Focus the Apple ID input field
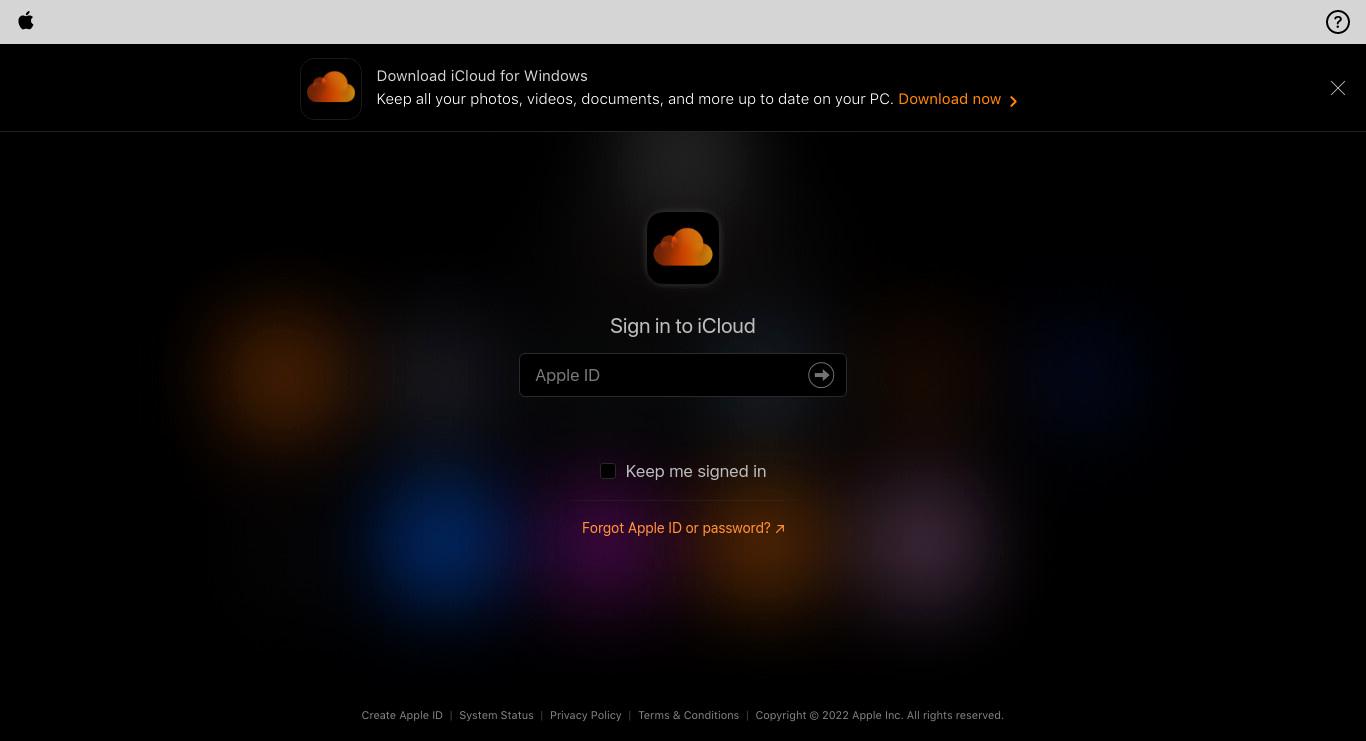The width and height of the screenshot is (1366, 741). pyautogui.click(x=683, y=375)
